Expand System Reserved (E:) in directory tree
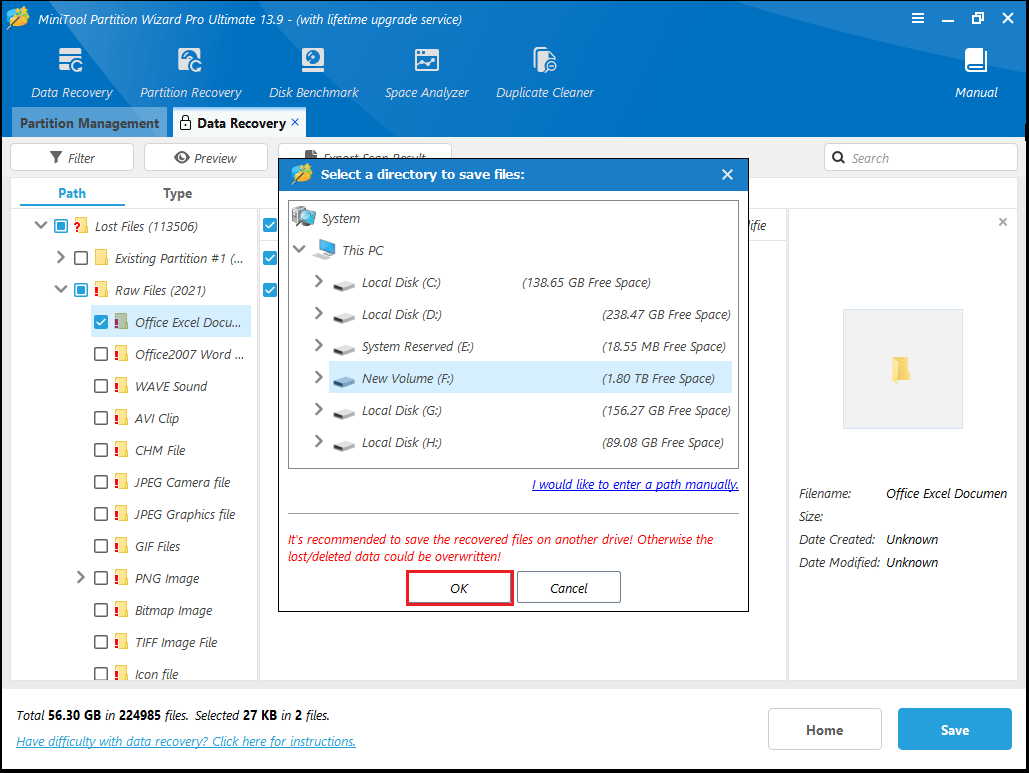This screenshot has height=773, width=1029. [x=319, y=345]
